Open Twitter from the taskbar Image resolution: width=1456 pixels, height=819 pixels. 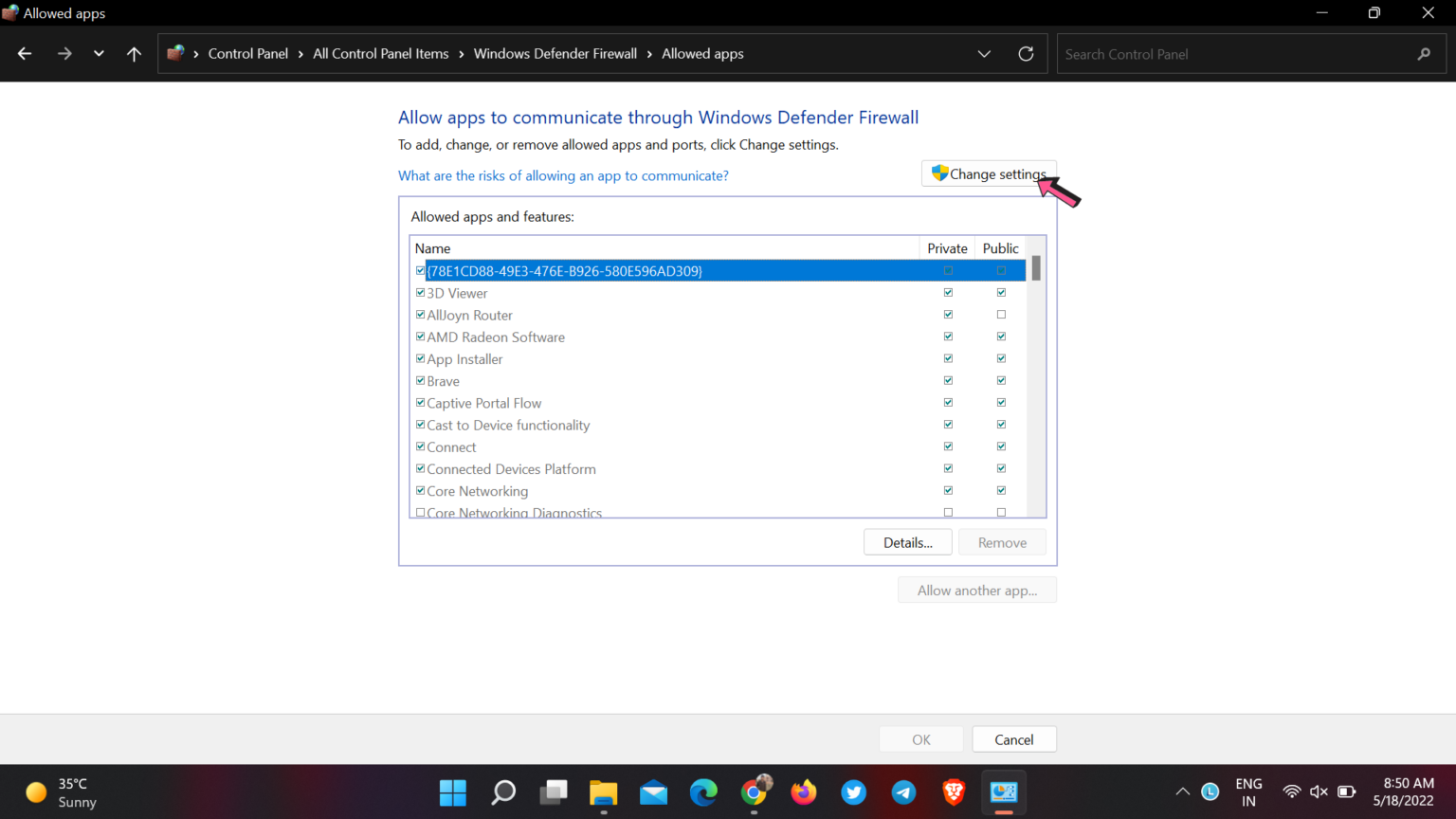853,792
